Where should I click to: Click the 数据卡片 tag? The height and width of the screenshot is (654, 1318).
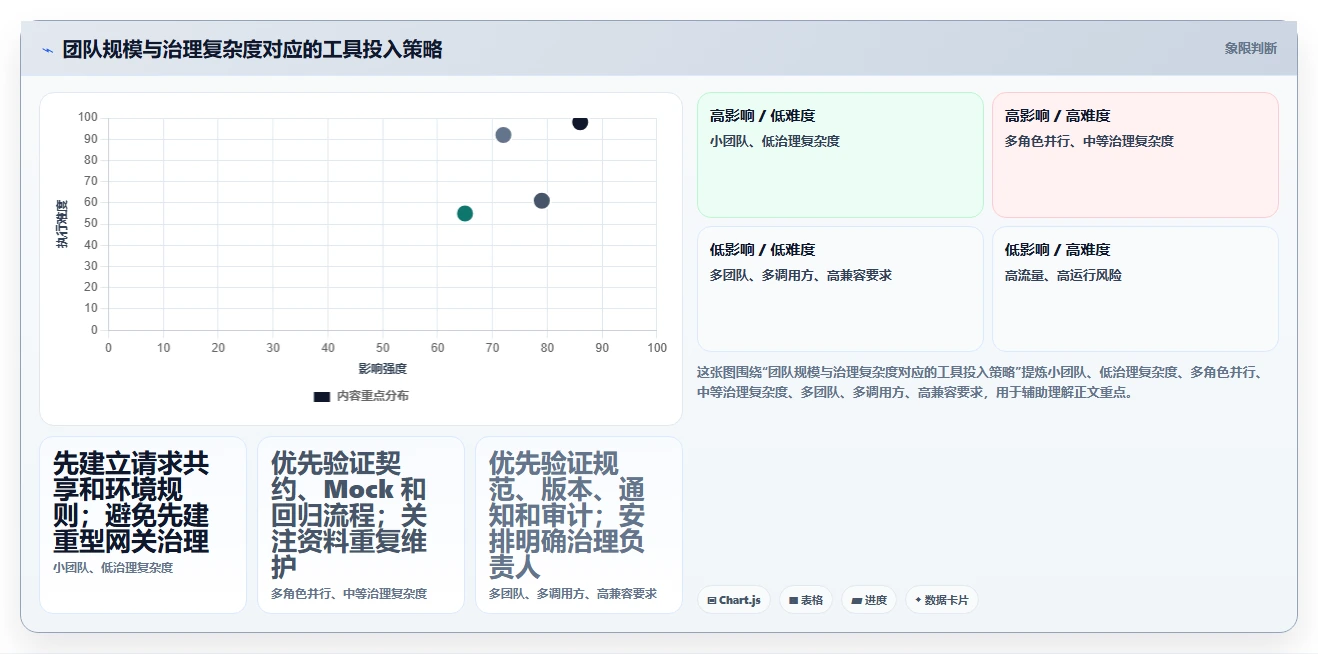pos(942,600)
